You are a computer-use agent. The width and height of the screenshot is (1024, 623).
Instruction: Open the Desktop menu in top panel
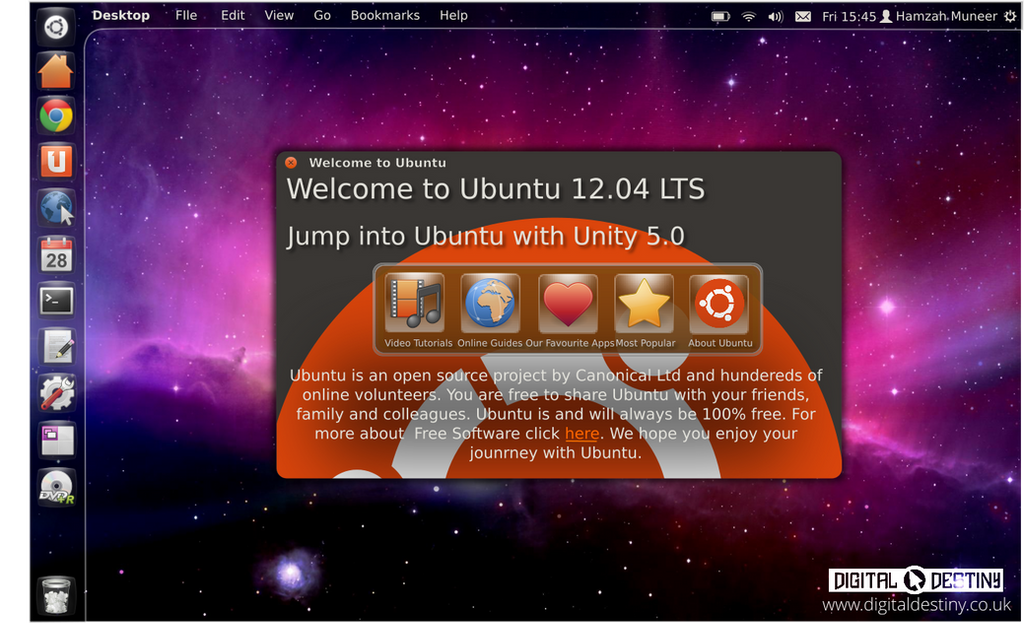[x=121, y=15]
